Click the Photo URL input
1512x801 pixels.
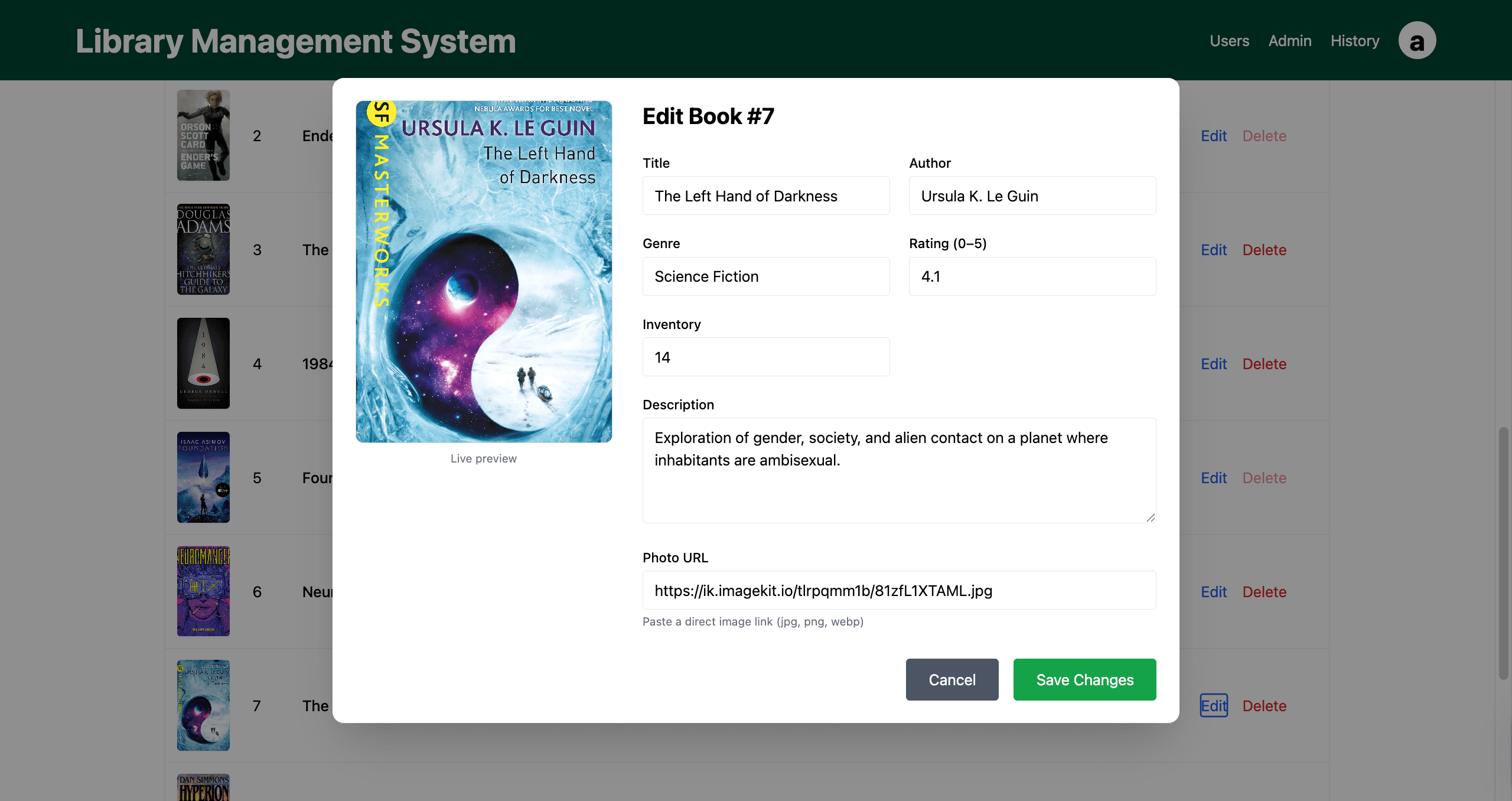pos(899,591)
